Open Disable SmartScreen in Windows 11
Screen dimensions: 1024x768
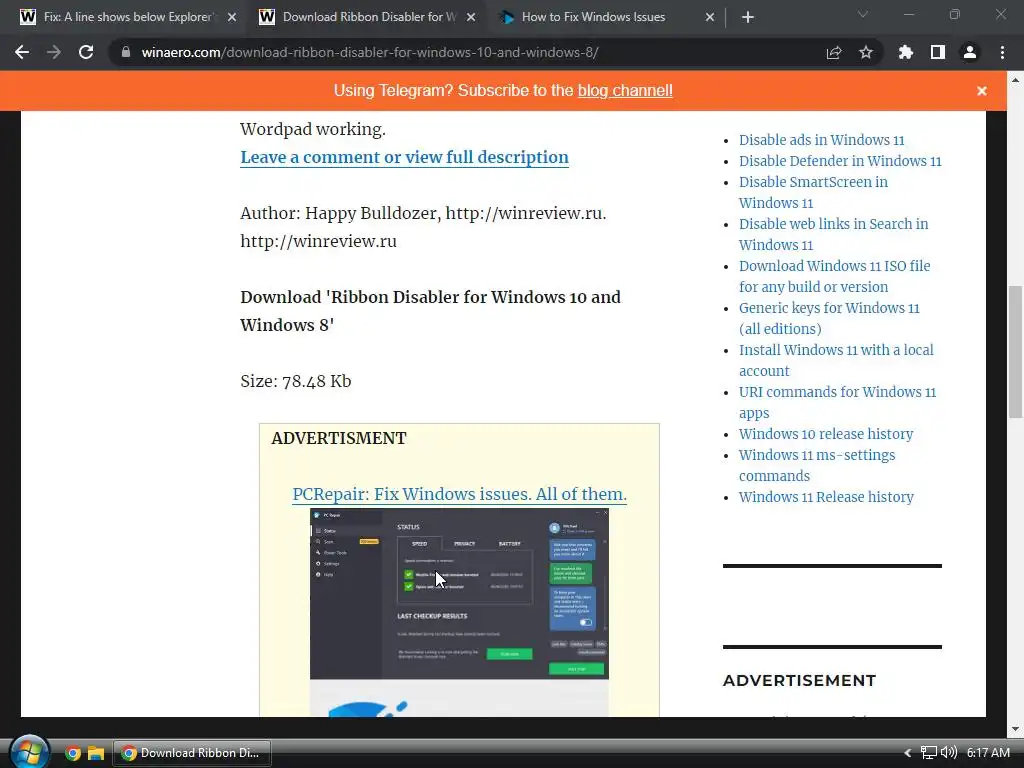[813, 192]
